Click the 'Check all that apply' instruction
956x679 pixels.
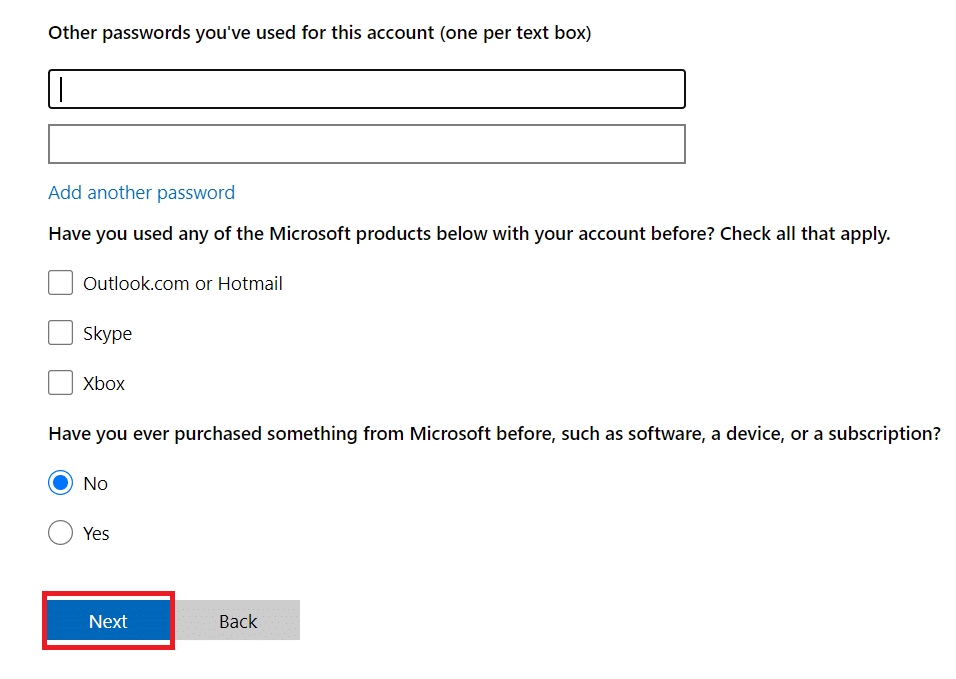tap(805, 234)
